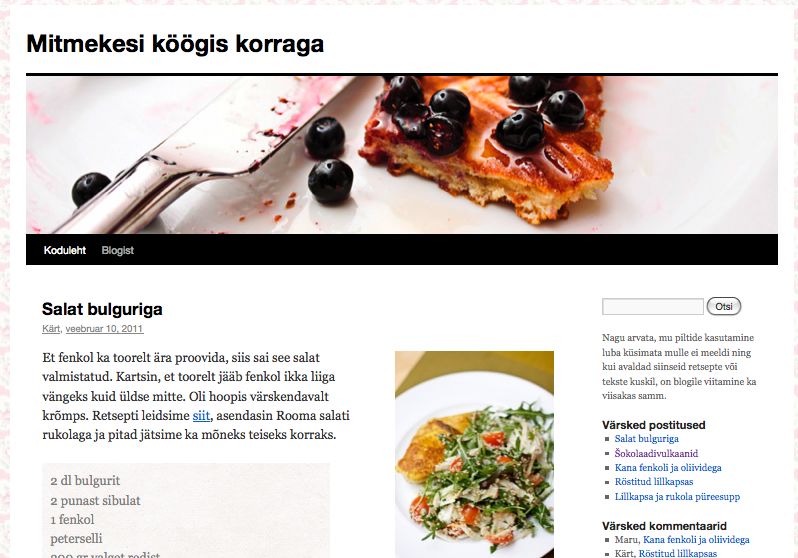The width and height of the screenshot is (798, 558).
Task: Open the Salat bulguriga post title
Action: tap(102, 309)
